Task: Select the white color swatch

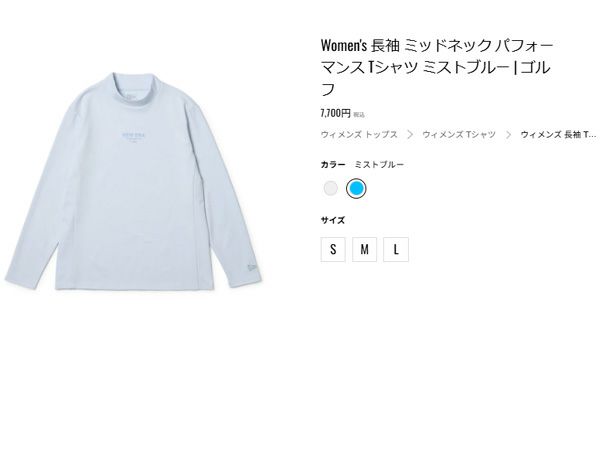Action: [331, 188]
